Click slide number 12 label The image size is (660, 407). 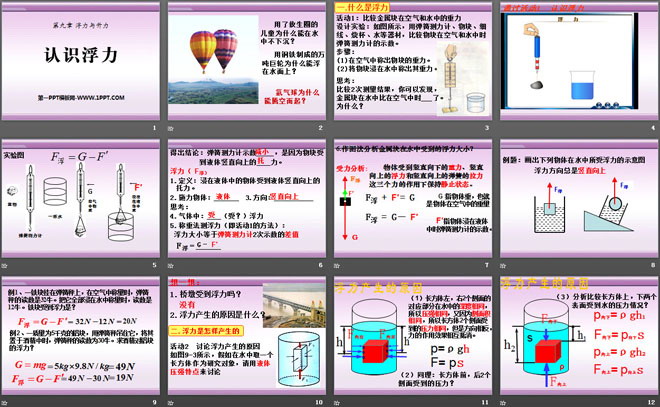point(652,402)
